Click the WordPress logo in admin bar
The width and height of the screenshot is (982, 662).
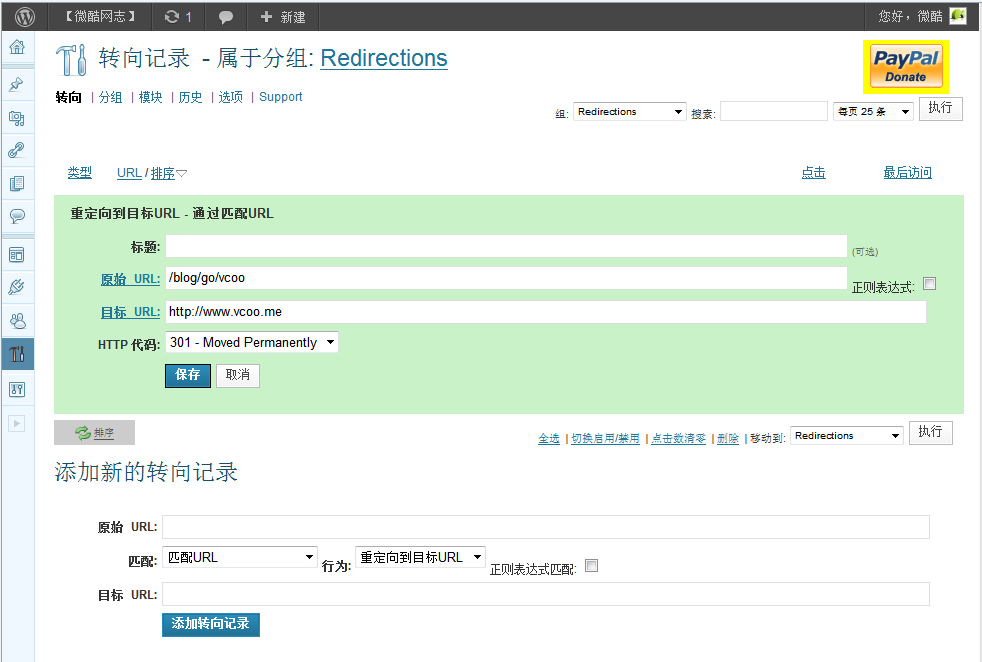coord(25,16)
